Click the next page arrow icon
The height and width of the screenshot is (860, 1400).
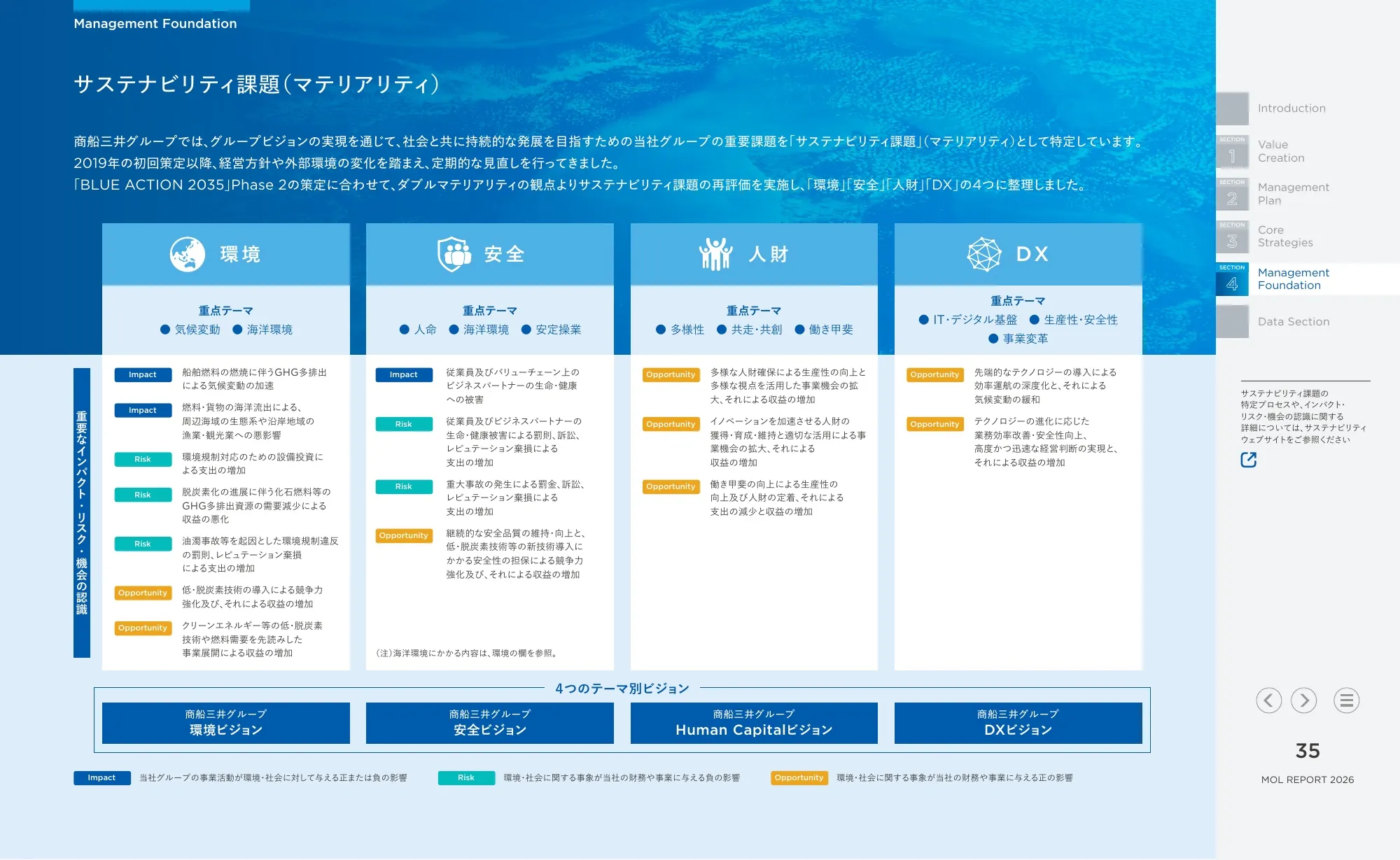click(x=1304, y=700)
